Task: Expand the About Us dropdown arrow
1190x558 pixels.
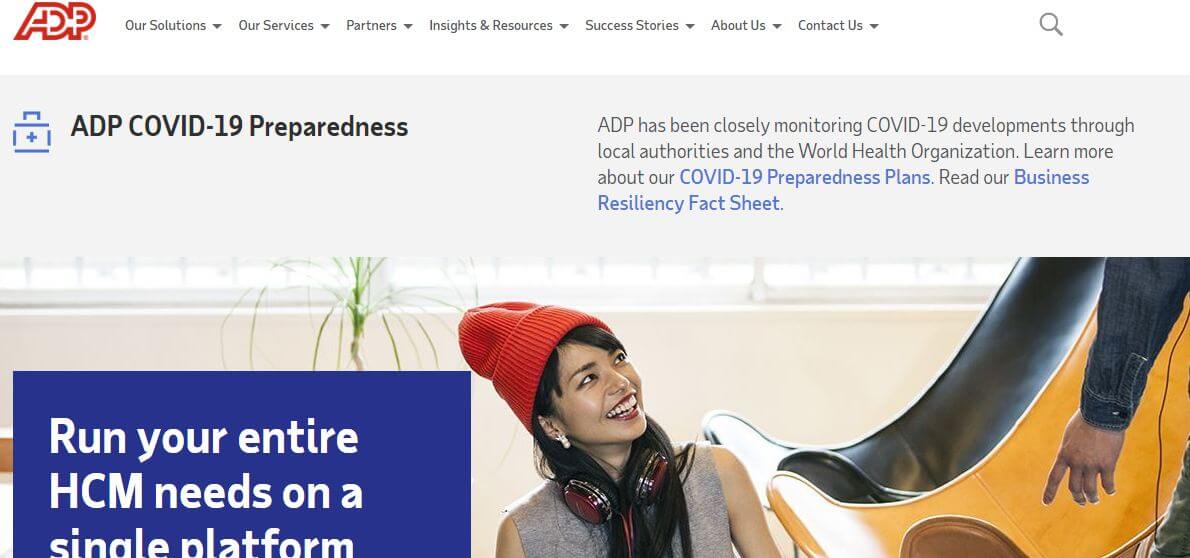Action: [x=776, y=26]
